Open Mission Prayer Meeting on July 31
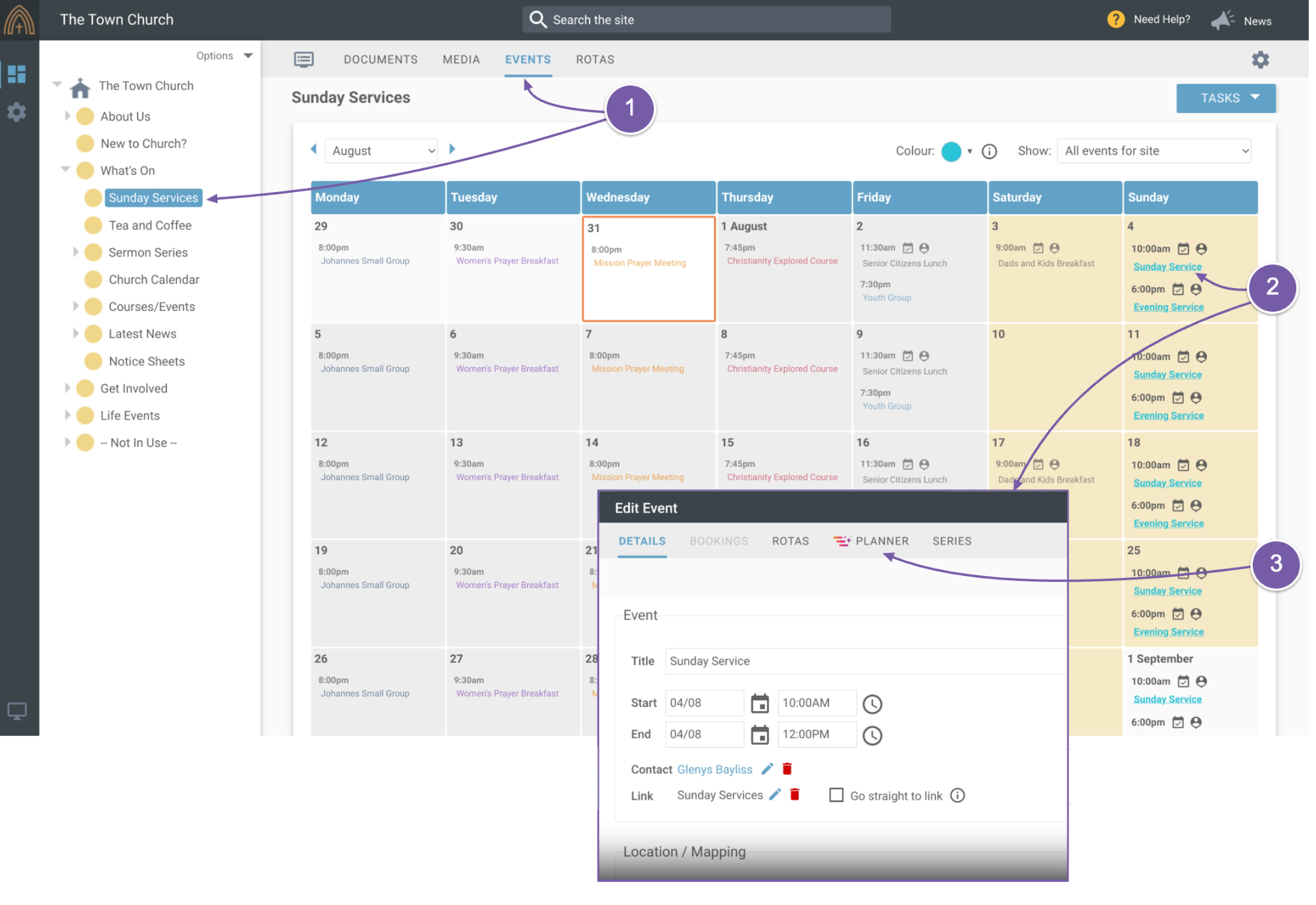1316x905 pixels. point(640,263)
